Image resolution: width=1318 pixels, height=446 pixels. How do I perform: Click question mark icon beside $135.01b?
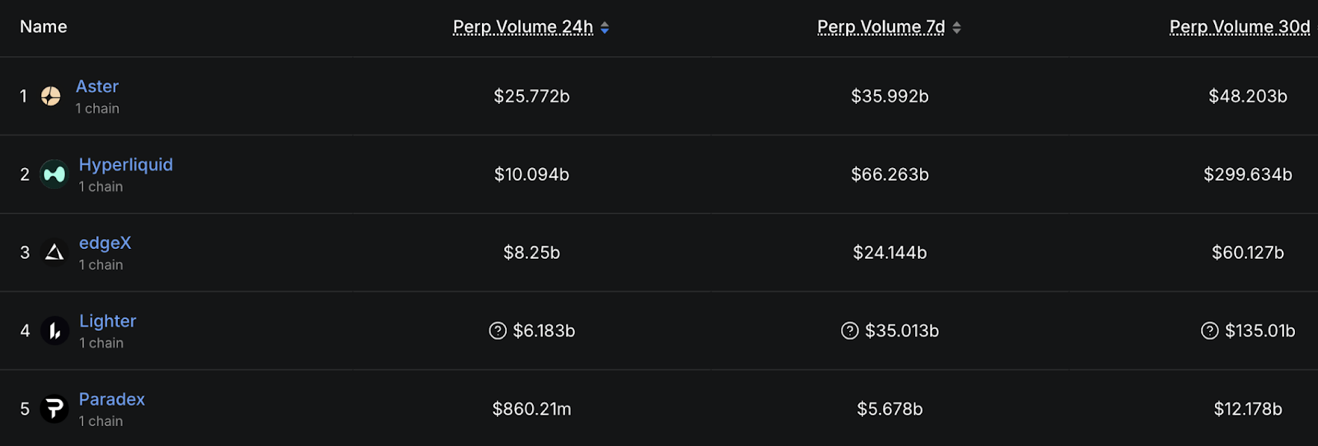(x=1209, y=330)
